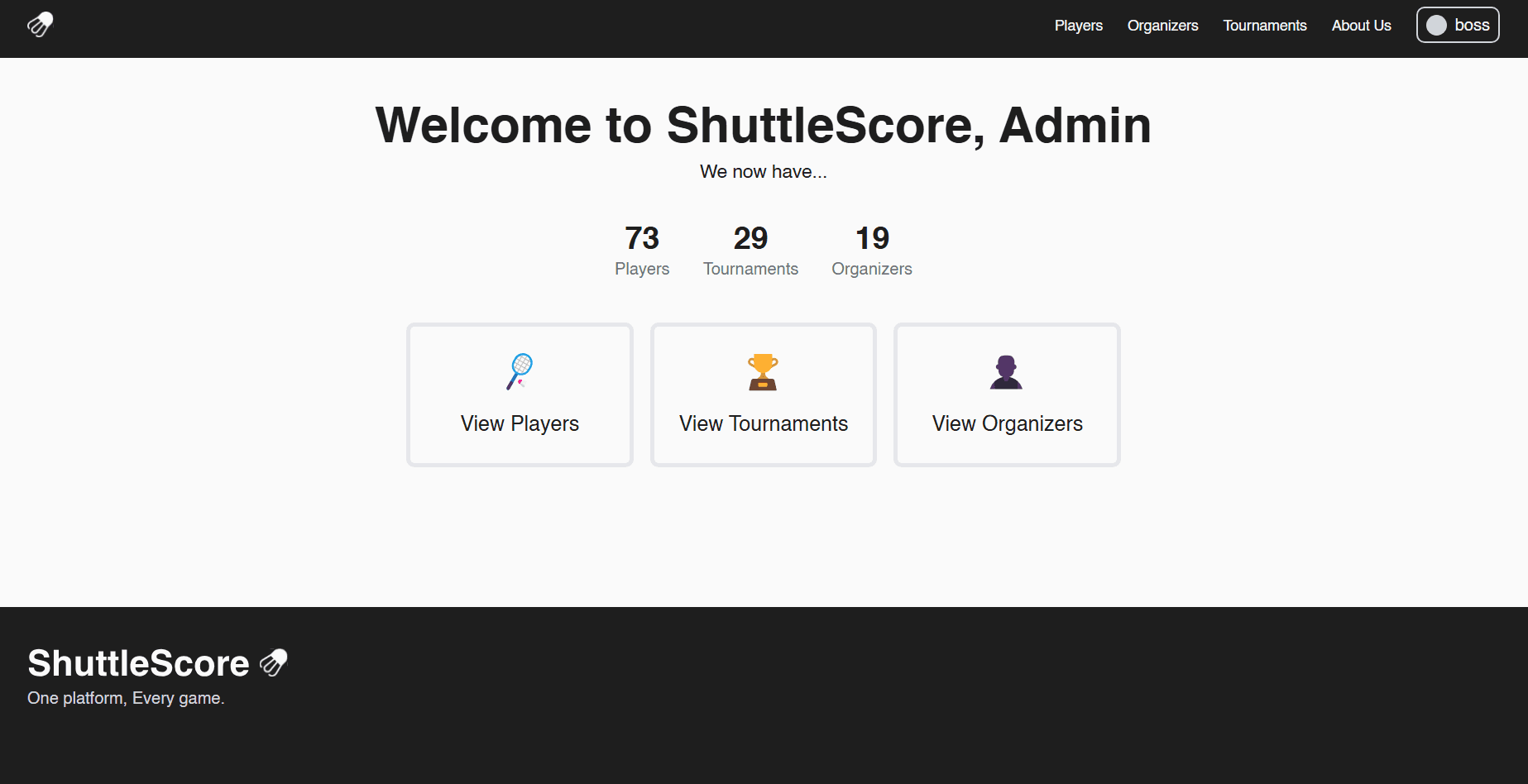Click the View Tournaments card
This screenshot has width=1528, height=784.
pos(762,394)
